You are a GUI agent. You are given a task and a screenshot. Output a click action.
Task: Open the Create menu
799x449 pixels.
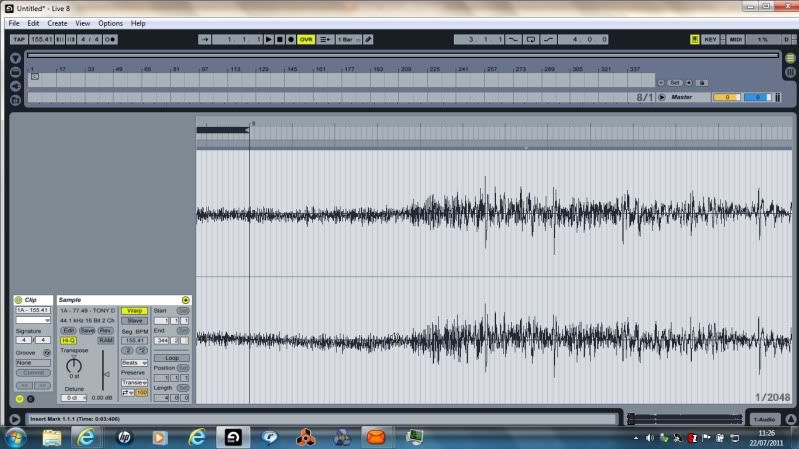point(58,22)
